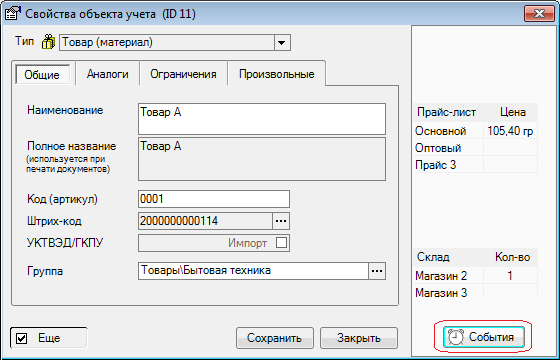This screenshot has height=360, width=560.
Task: Click the 105,40 гр price cell
Action: [x=510, y=131]
